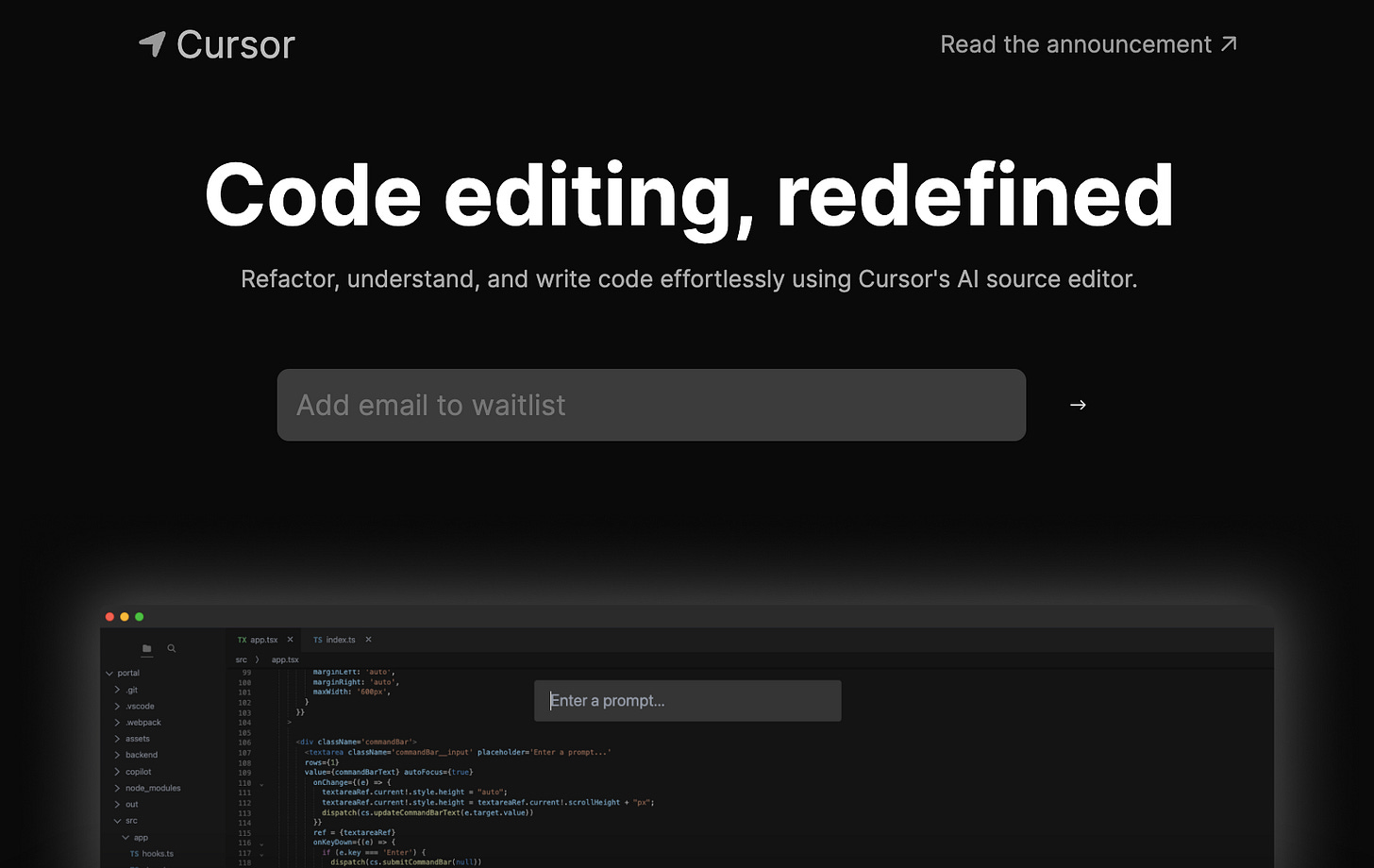Viewport: 1374px width, 868px height.
Task: Open the Read the announcement link
Action: [1088, 44]
